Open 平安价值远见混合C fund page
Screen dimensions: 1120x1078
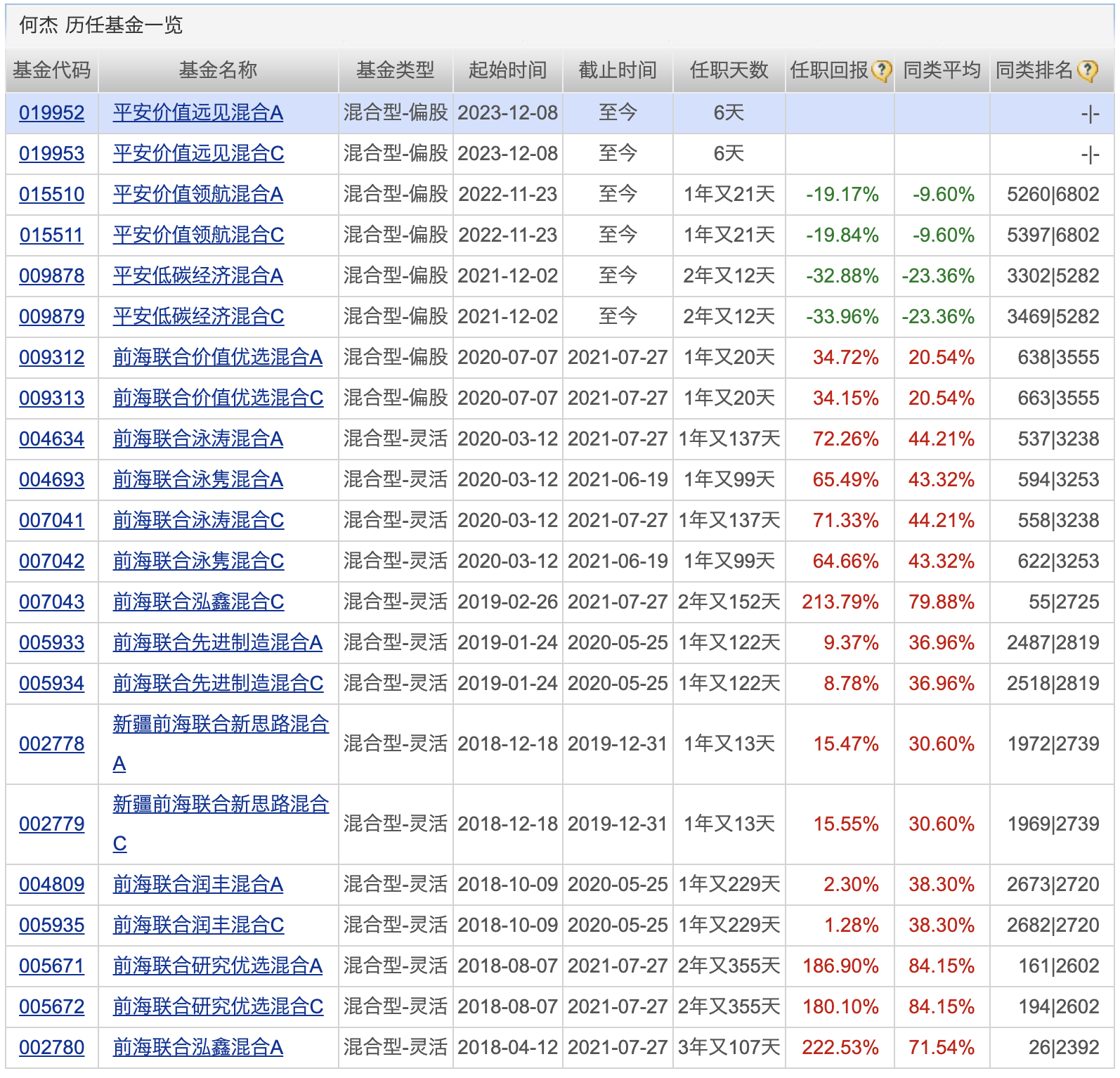(199, 154)
